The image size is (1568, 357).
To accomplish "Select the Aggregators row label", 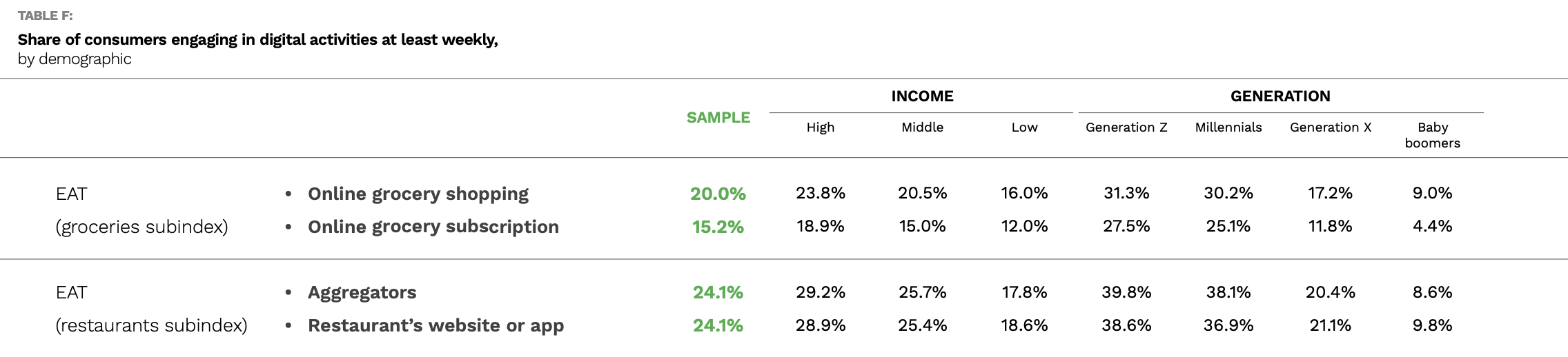I will coord(362,293).
